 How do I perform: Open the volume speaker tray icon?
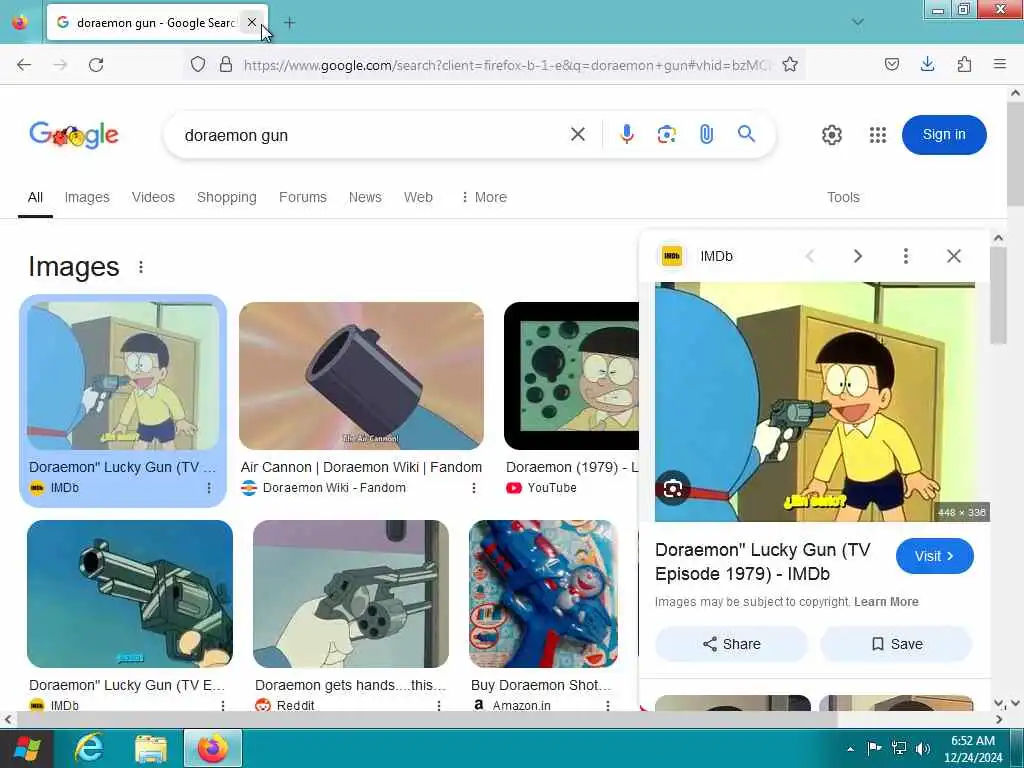(x=923, y=748)
